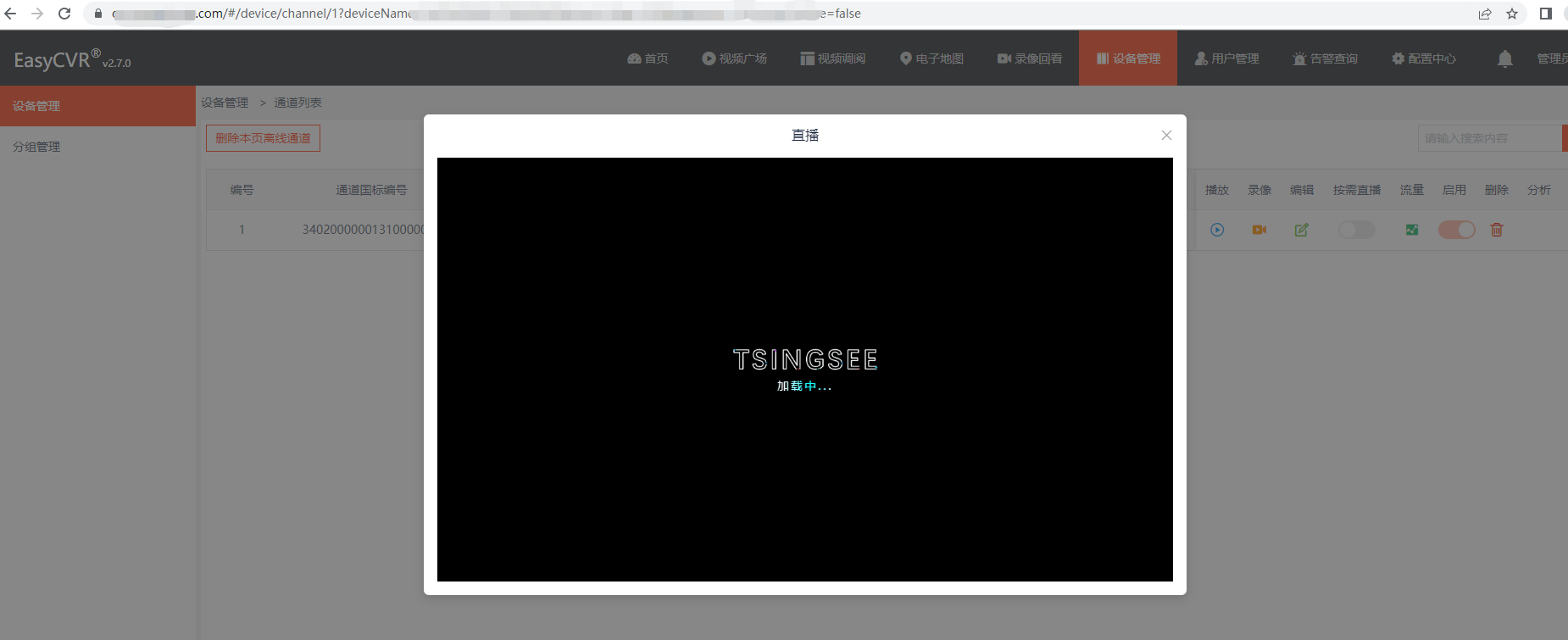Click the 直播 video player area

pos(805,370)
